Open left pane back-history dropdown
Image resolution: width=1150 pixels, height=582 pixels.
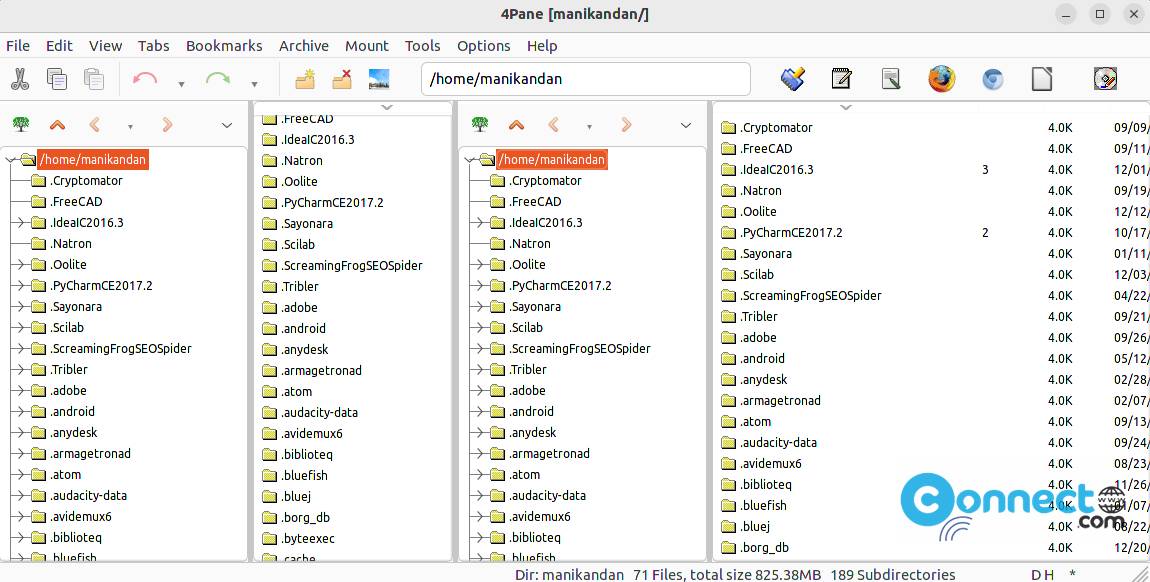pos(131,127)
